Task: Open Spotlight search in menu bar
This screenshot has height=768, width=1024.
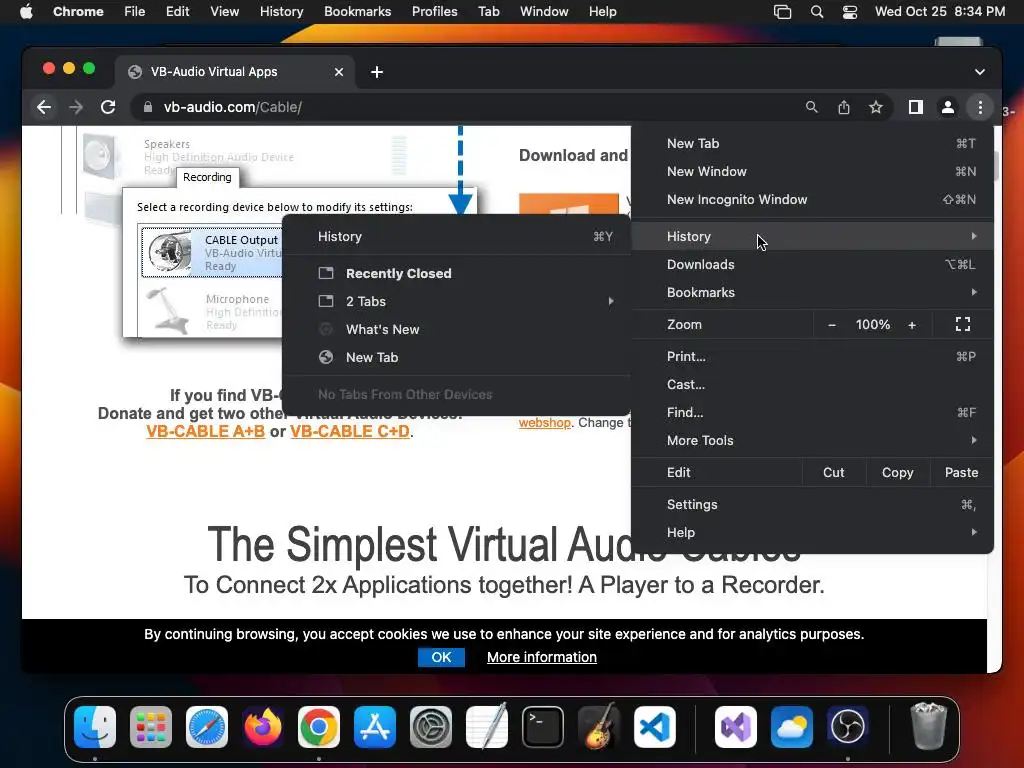Action: pos(816,12)
